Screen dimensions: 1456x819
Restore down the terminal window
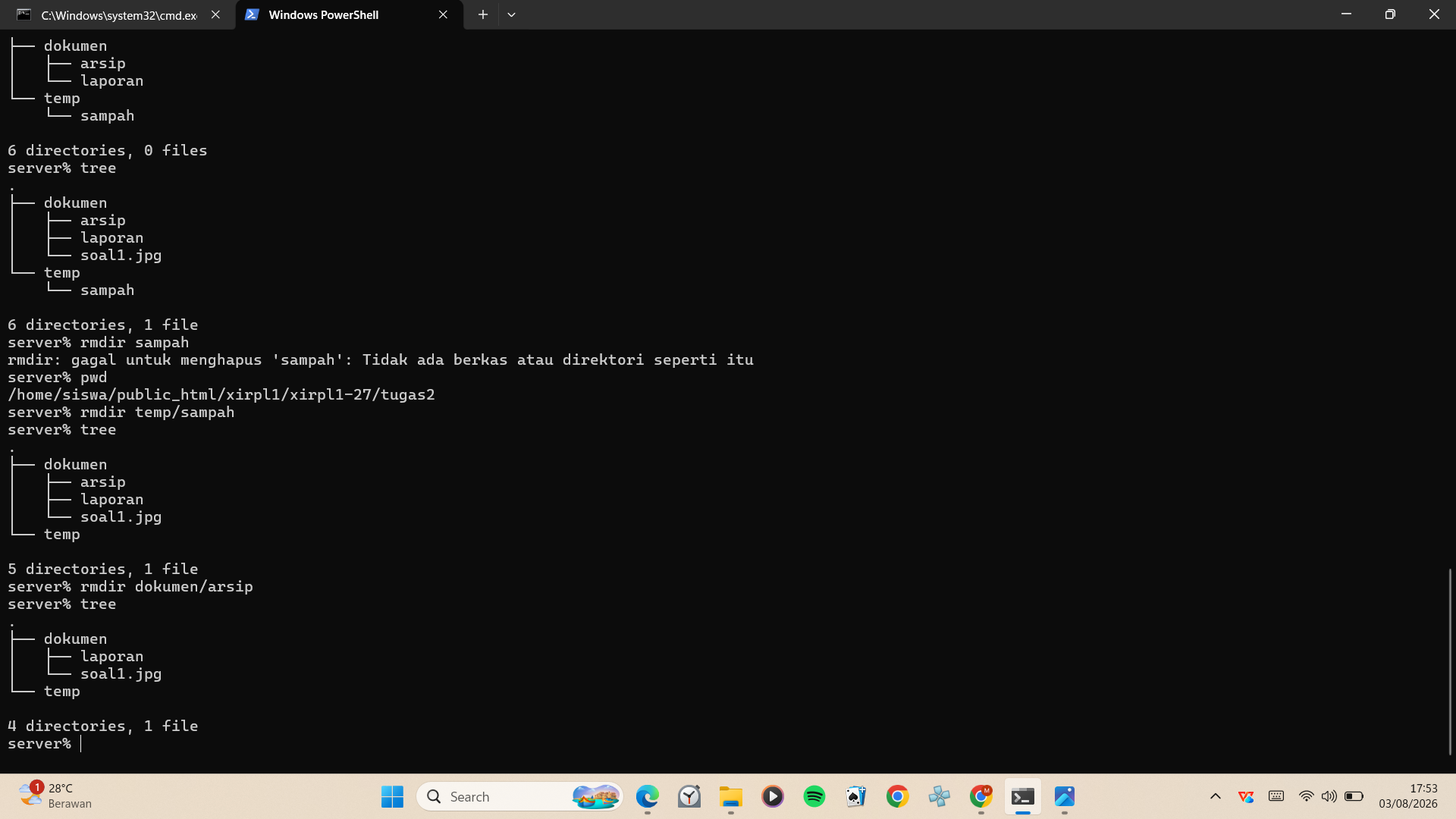point(1390,14)
